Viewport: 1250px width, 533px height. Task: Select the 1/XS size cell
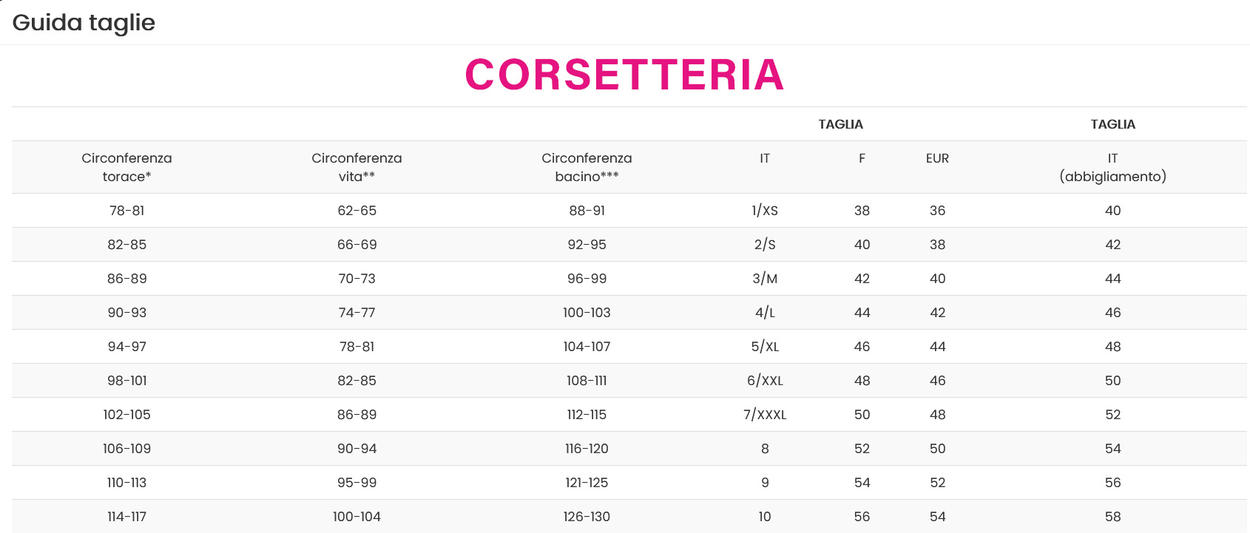point(765,211)
